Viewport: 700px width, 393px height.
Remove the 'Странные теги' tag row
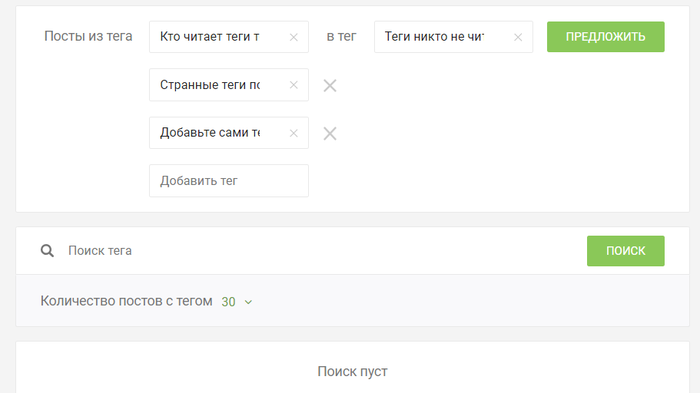pyautogui.click(x=330, y=85)
